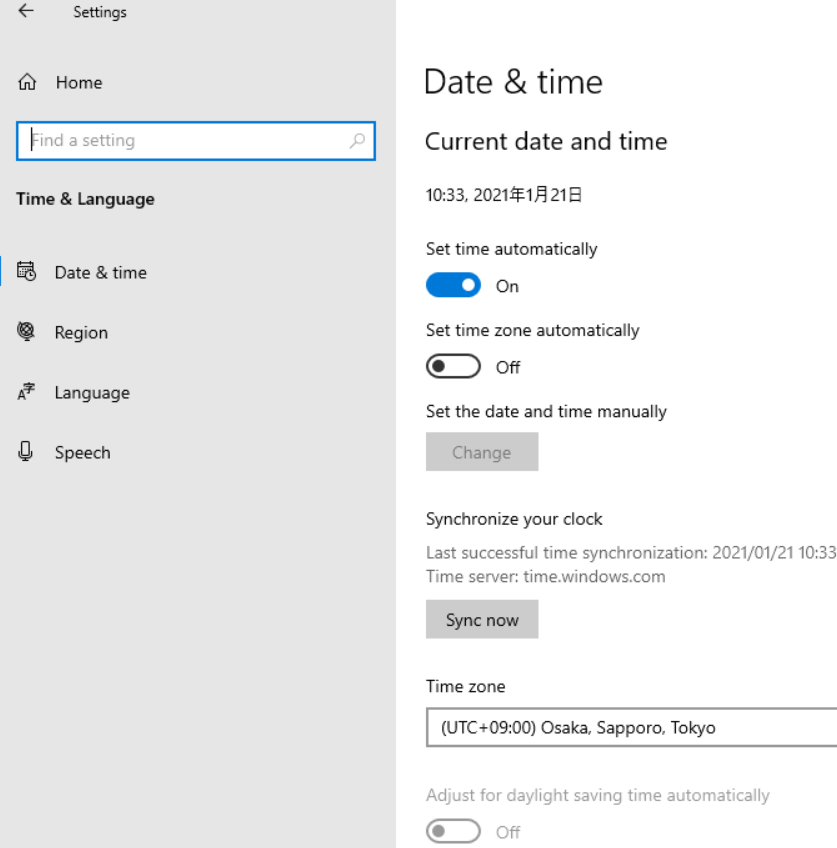Click the Home house icon

(28, 83)
